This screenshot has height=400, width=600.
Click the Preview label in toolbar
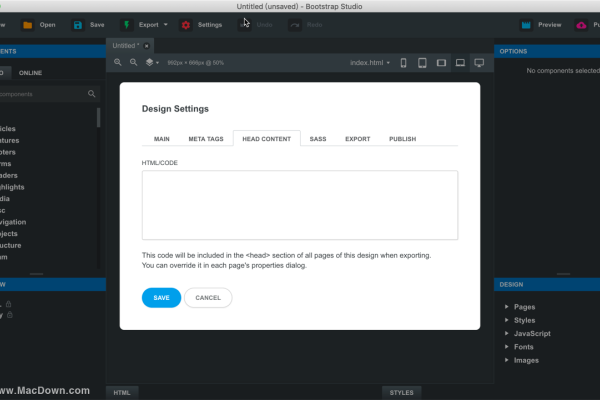pyautogui.click(x=549, y=25)
